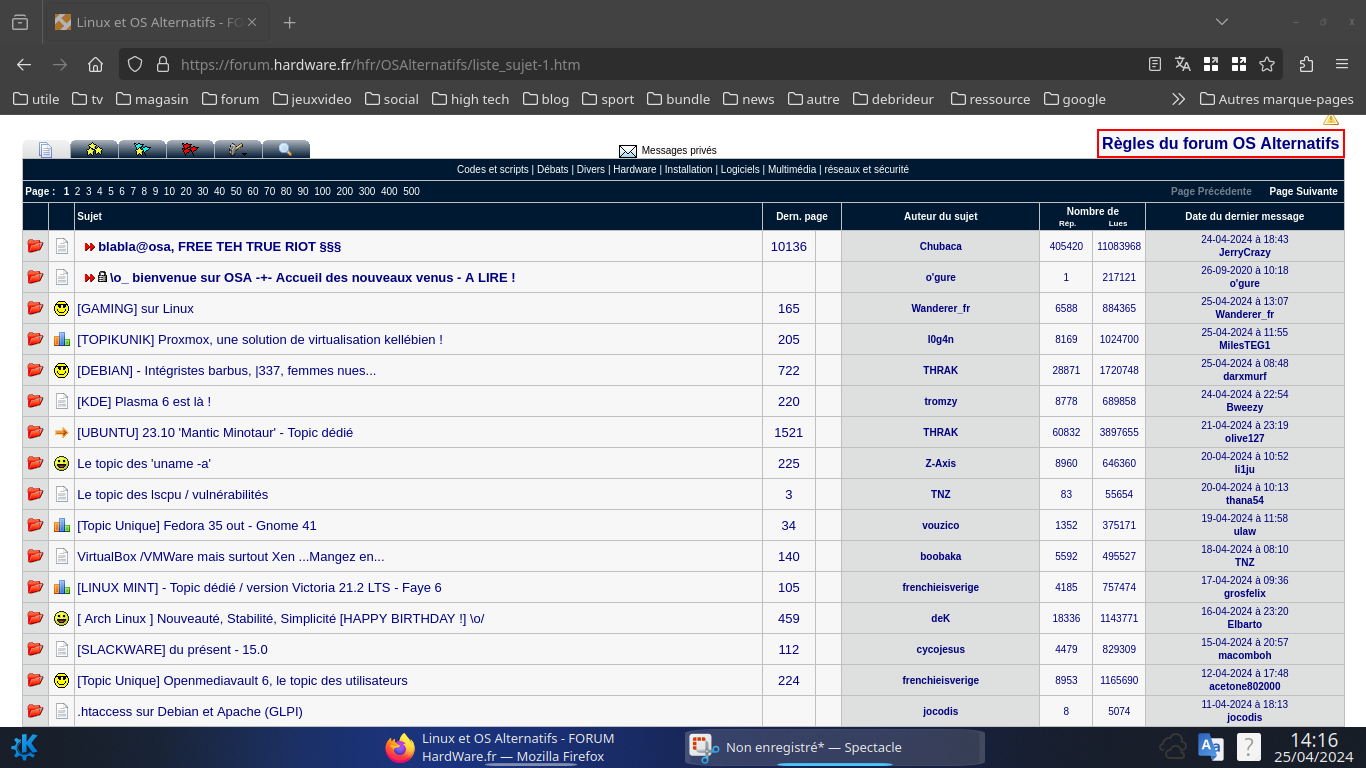Toggle Firefox reader view icon

[x=1155, y=64]
